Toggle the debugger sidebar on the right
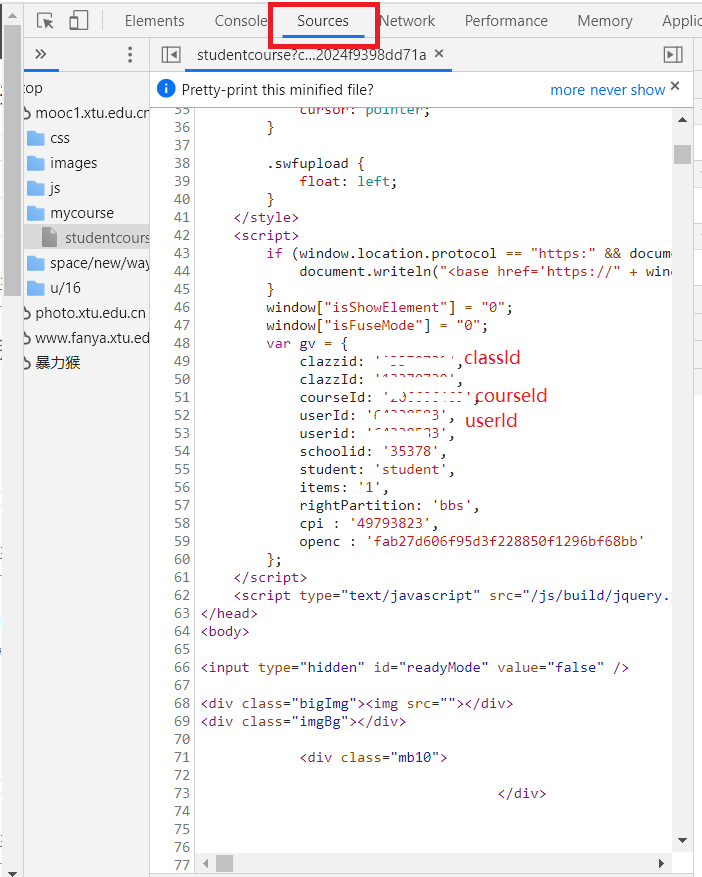 pos(673,55)
